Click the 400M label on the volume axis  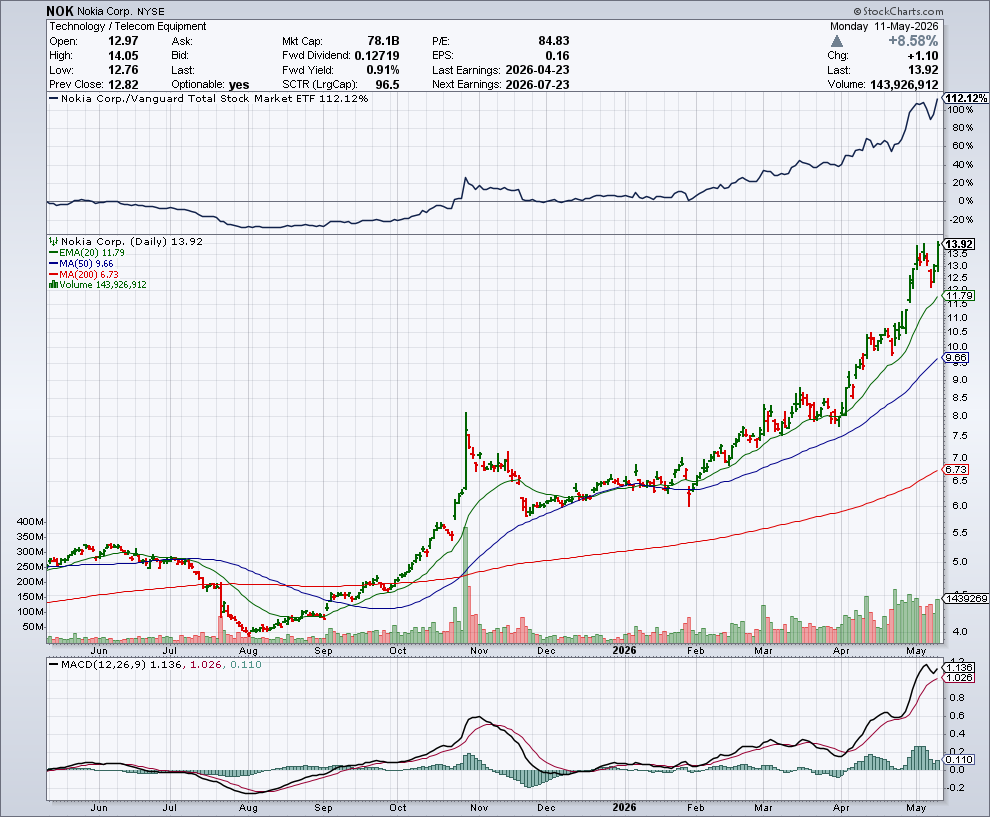pos(31,522)
